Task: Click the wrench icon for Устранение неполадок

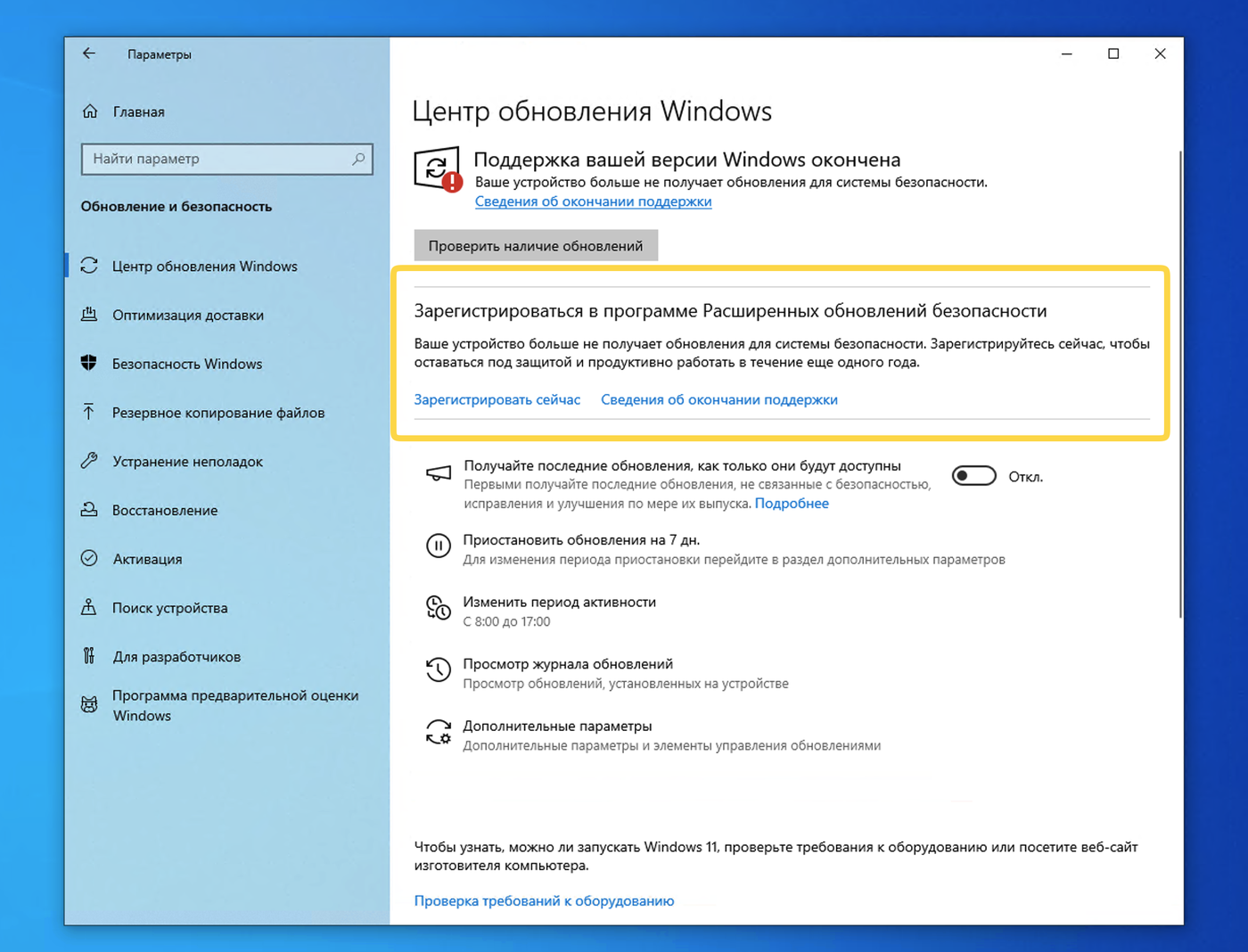Action: point(89,461)
